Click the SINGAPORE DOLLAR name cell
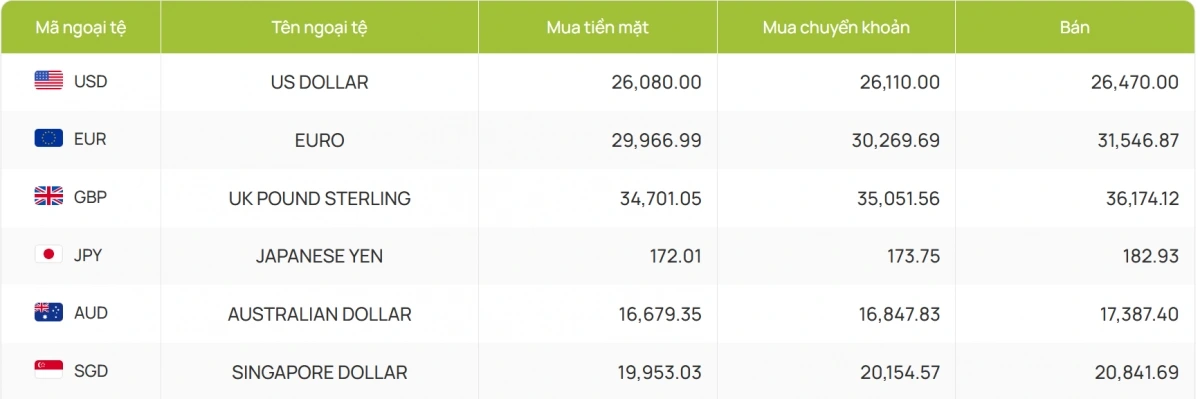The image size is (1200, 399). [319, 372]
